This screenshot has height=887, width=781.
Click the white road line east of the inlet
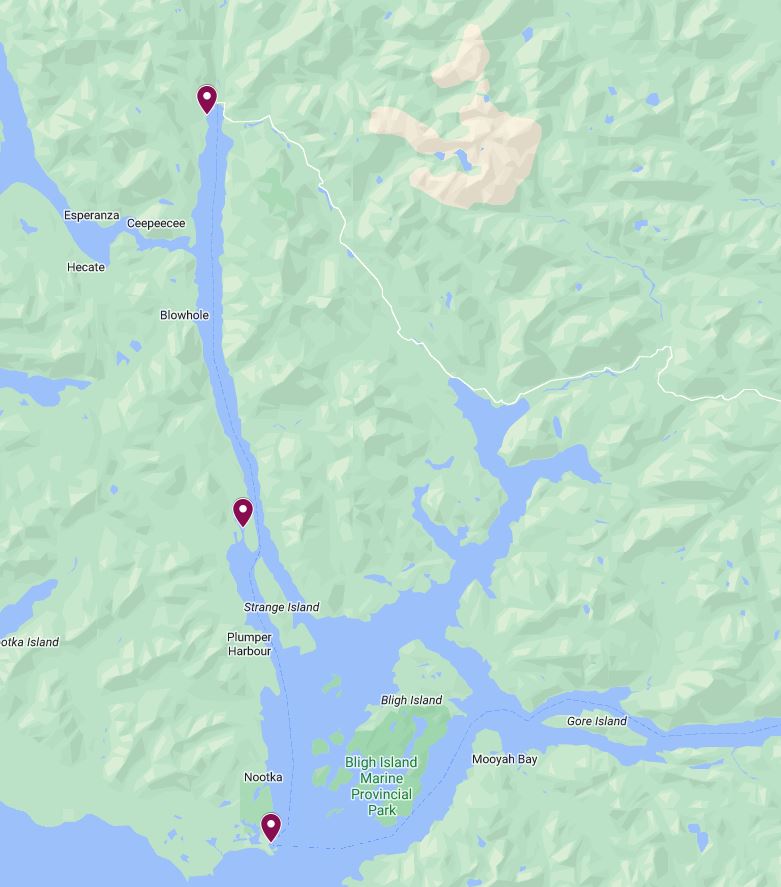point(368,272)
